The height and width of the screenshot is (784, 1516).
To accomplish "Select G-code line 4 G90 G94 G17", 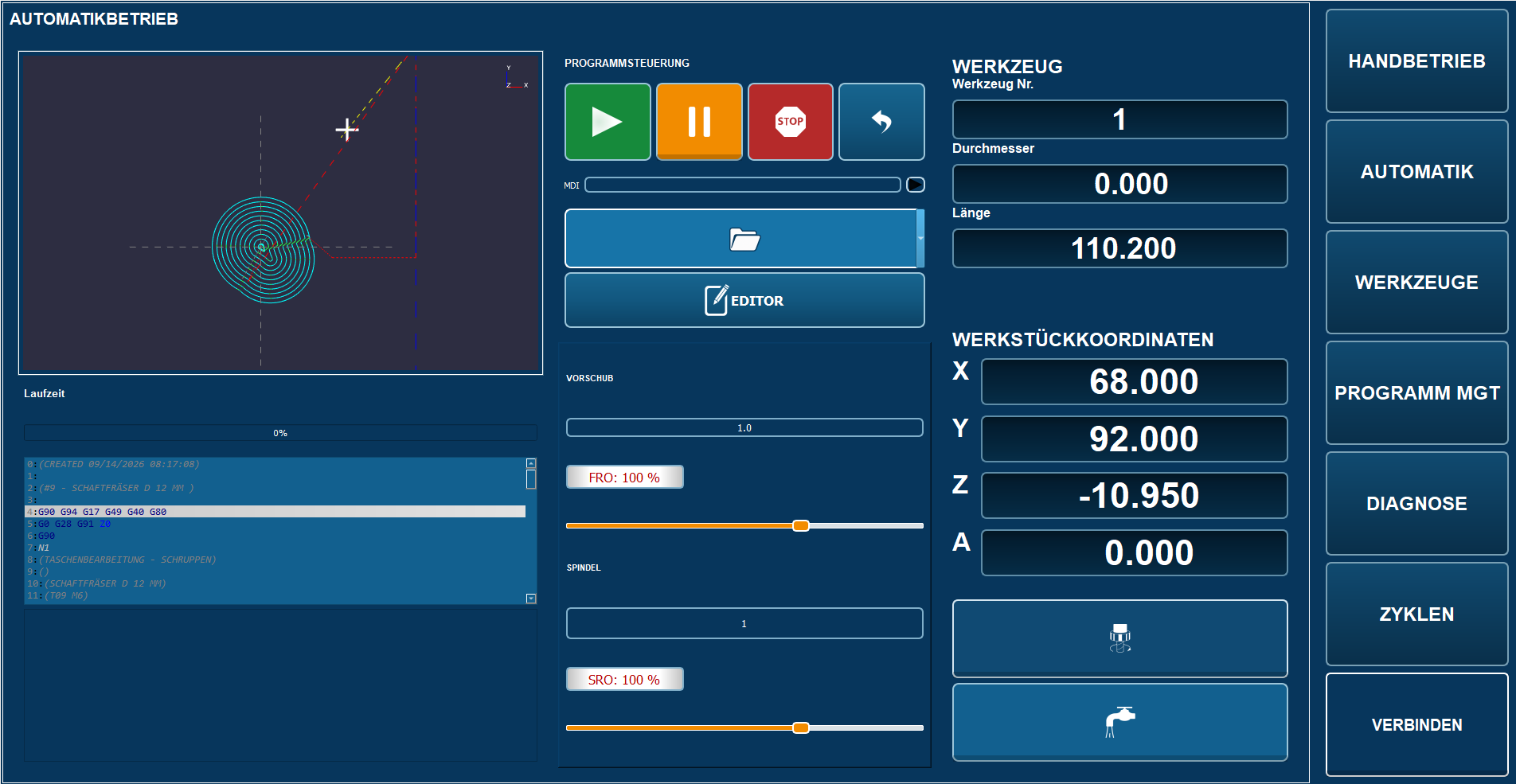I will point(275,512).
